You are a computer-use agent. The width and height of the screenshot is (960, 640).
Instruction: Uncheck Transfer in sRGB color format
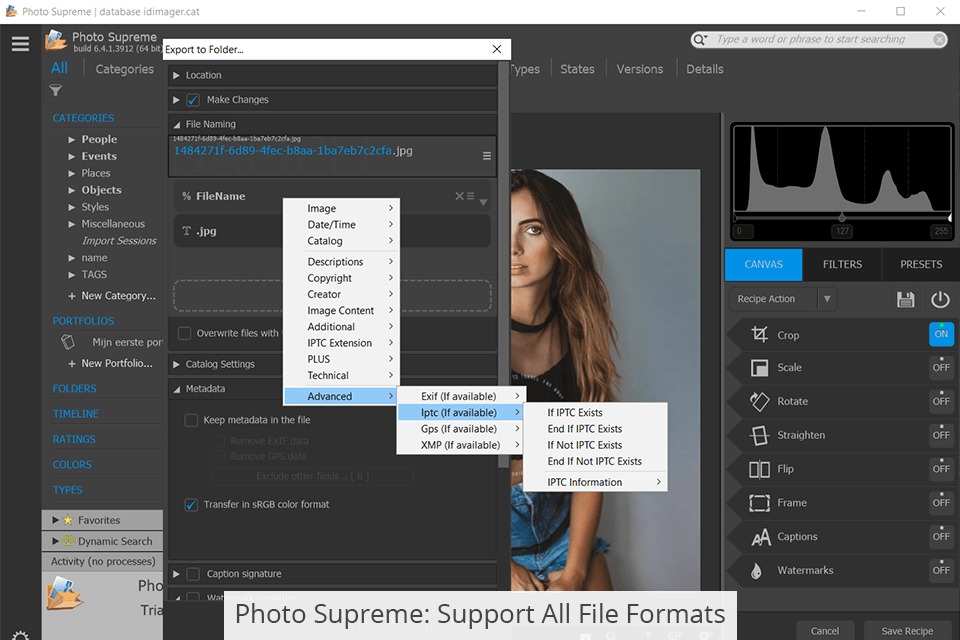(x=191, y=505)
